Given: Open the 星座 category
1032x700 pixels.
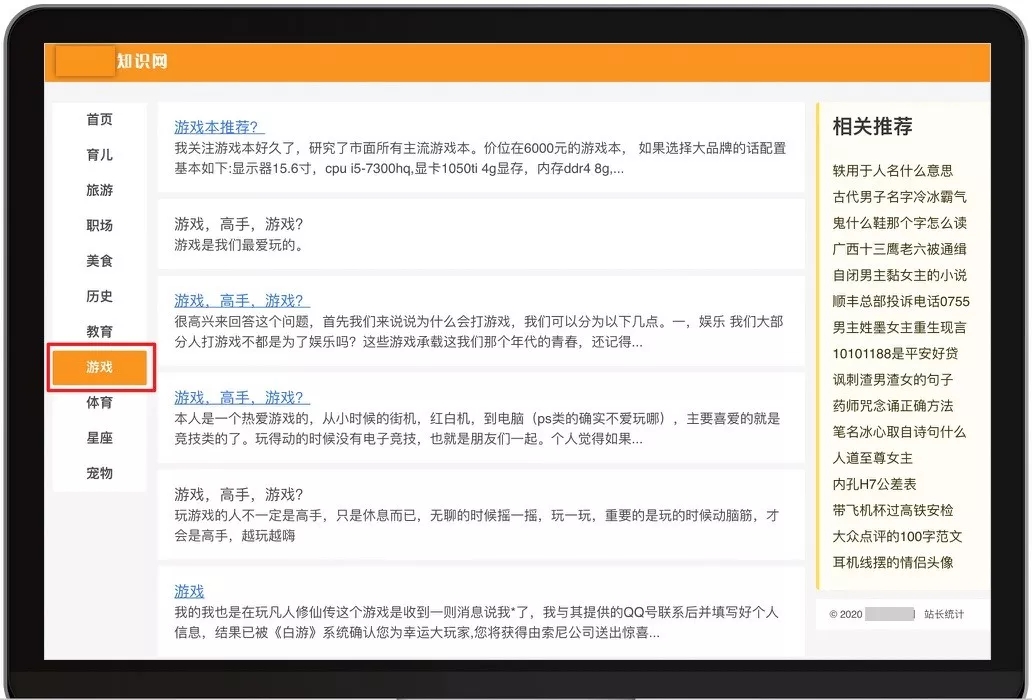Looking at the screenshot, I should pos(99,438).
